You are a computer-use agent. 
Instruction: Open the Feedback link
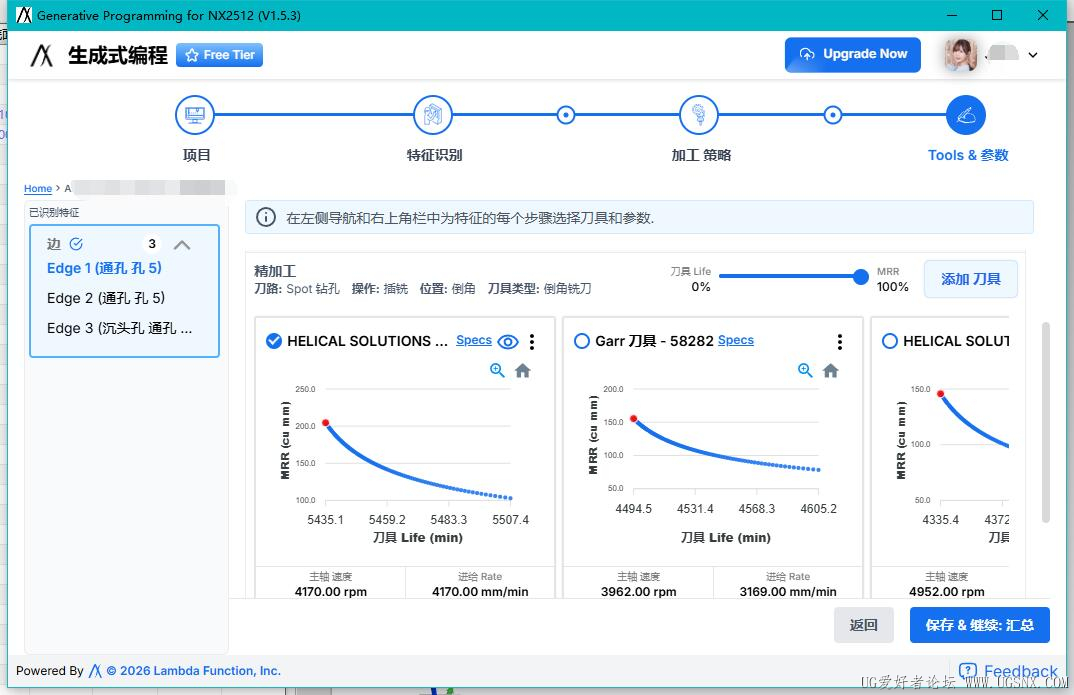coord(1021,672)
